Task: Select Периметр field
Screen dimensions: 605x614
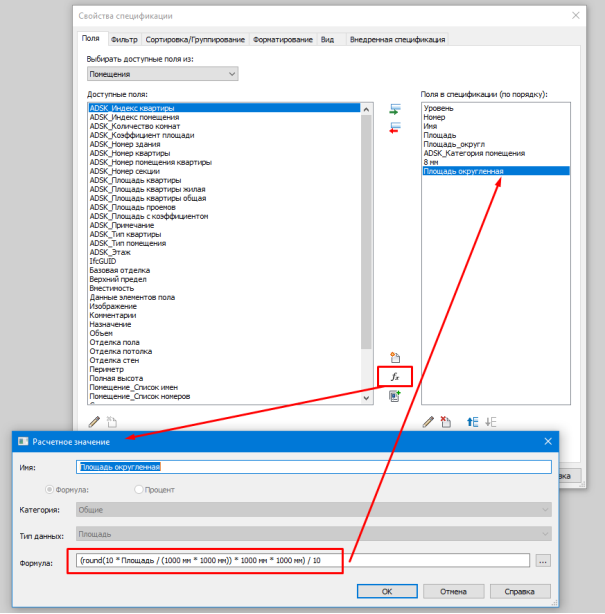Action: click(x=224, y=369)
